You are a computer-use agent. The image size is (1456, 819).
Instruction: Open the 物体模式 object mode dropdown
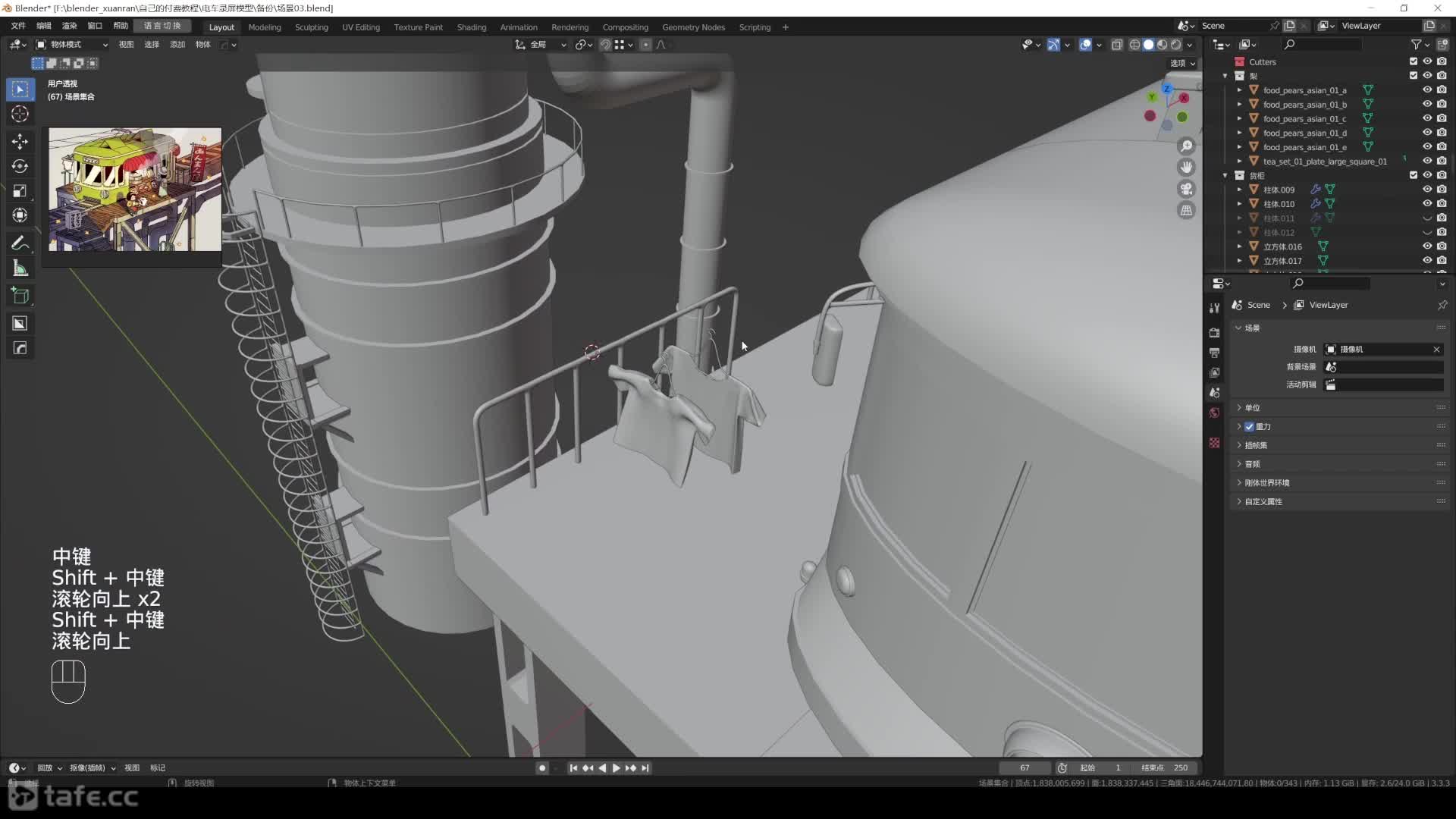[72, 45]
